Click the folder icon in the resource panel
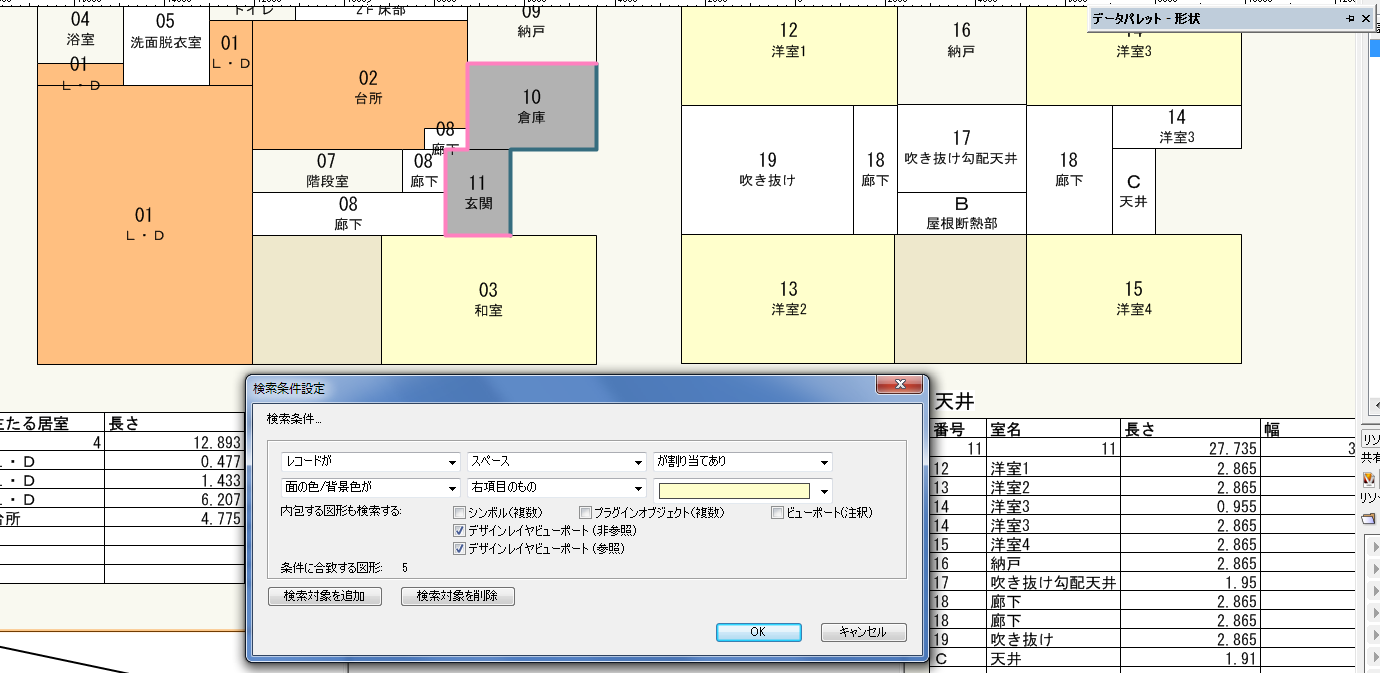Viewport: 1380px width, 673px height. point(1369,518)
